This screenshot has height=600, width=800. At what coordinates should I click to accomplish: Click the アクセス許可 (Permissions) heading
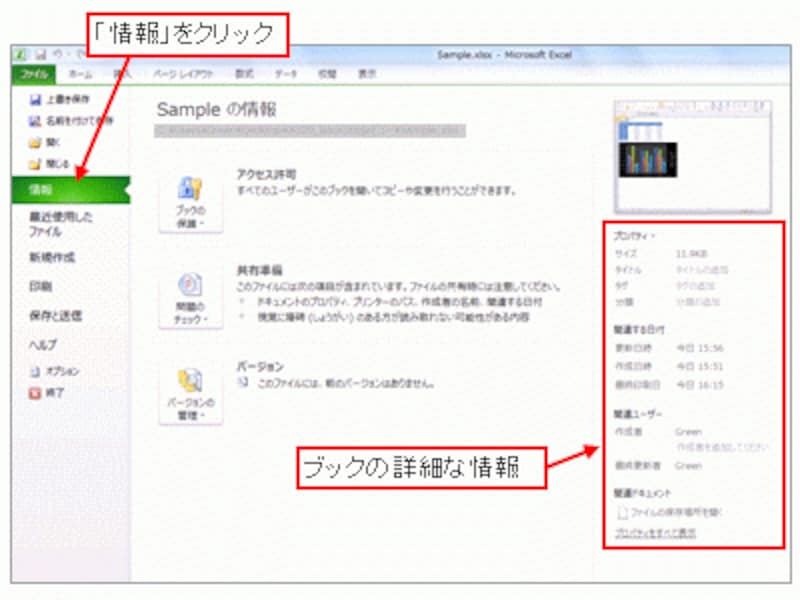266,174
